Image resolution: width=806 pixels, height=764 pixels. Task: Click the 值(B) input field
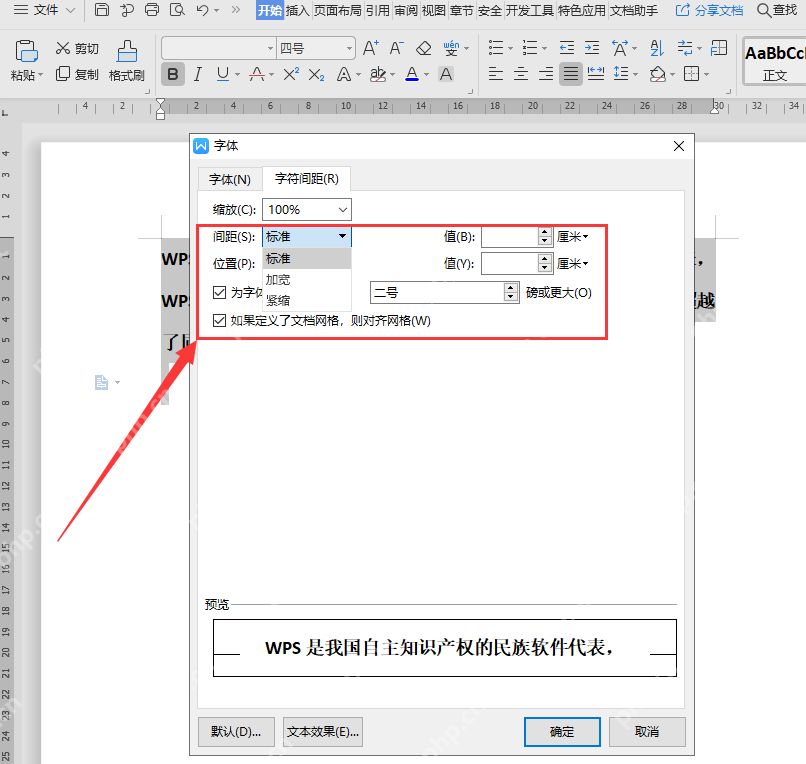click(x=510, y=237)
